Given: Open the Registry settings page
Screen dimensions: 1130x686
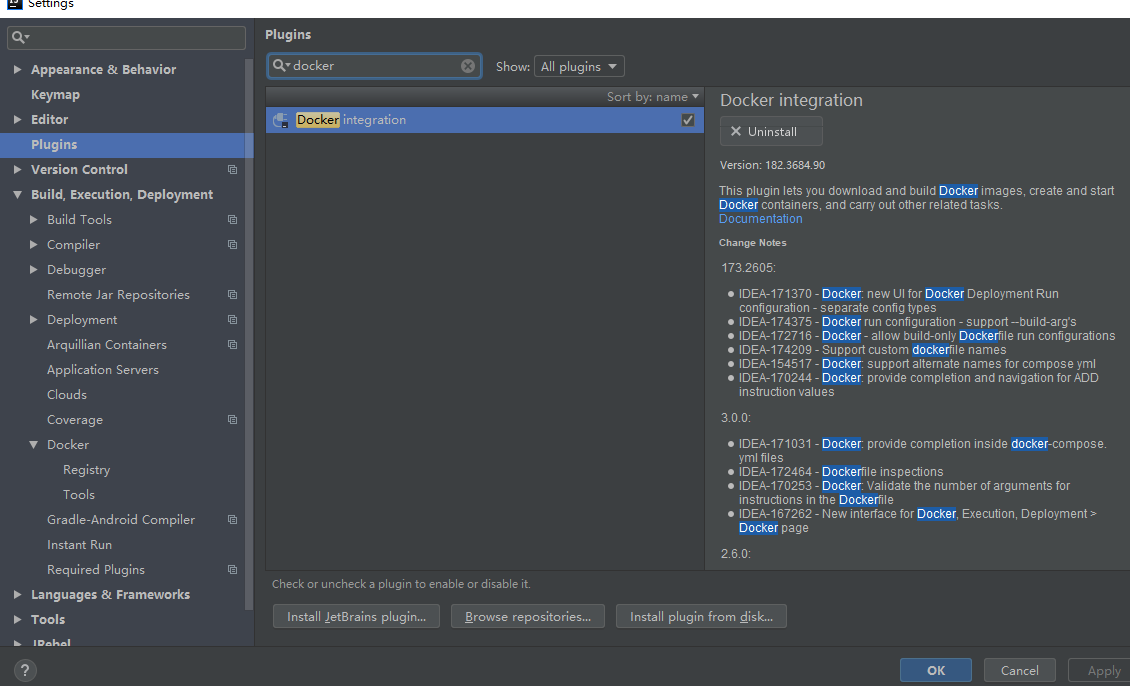Looking at the screenshot, I should [x=86, y=470].
